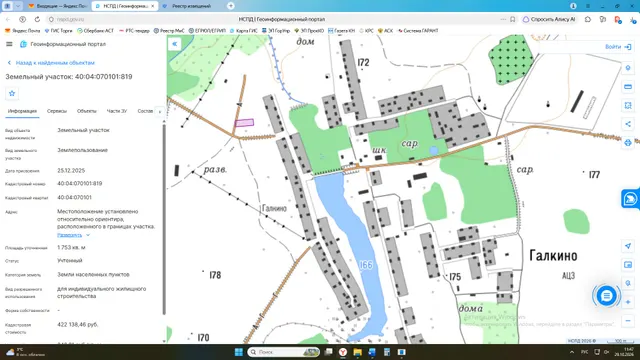Open the base map switcher icon
The height and width of the screenshot is (360, 640).
pos(628,265)
